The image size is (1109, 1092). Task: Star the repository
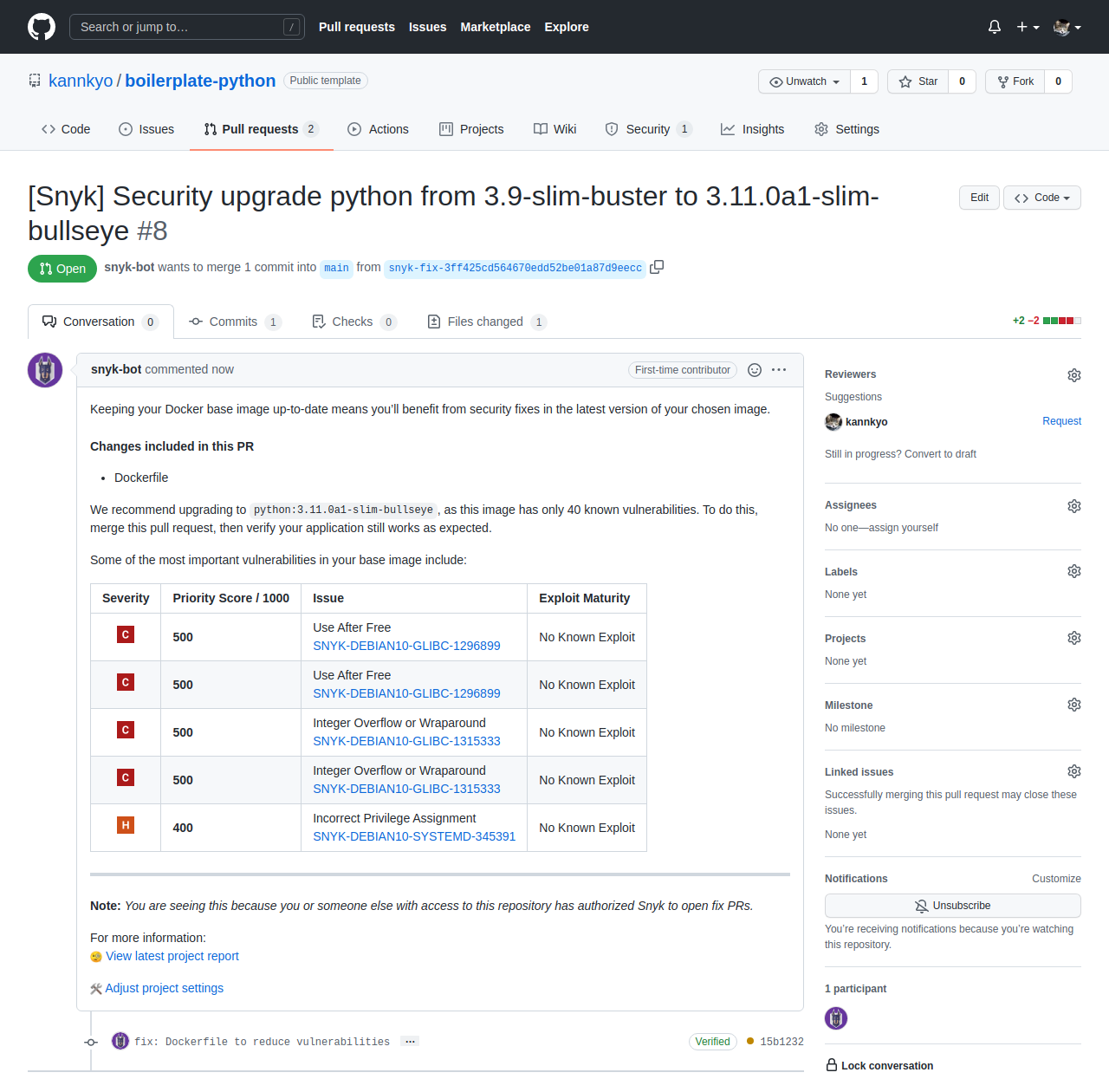[x=918, y=81]
